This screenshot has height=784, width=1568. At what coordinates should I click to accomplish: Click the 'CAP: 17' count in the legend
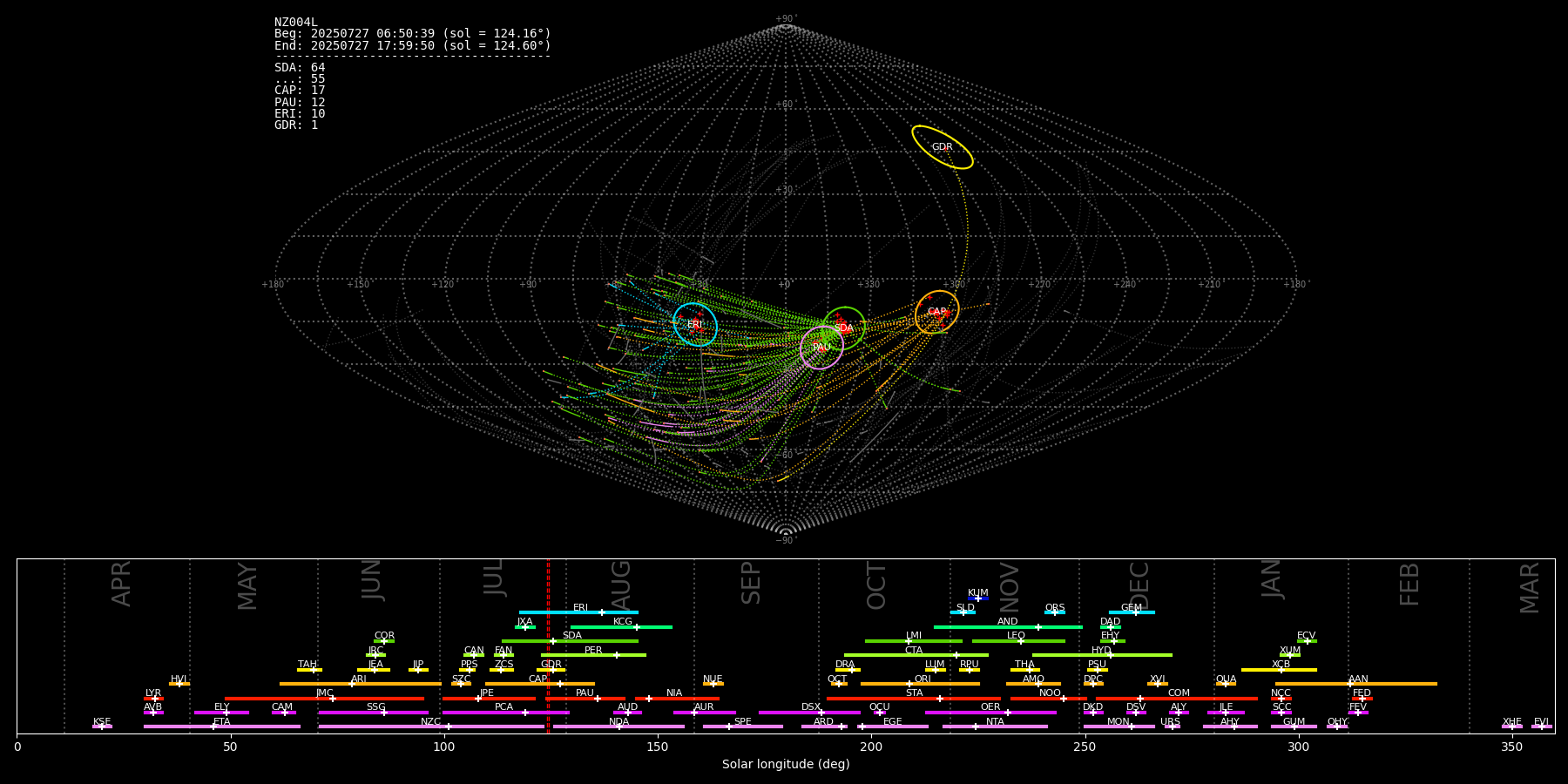click(x=300, y=90)
